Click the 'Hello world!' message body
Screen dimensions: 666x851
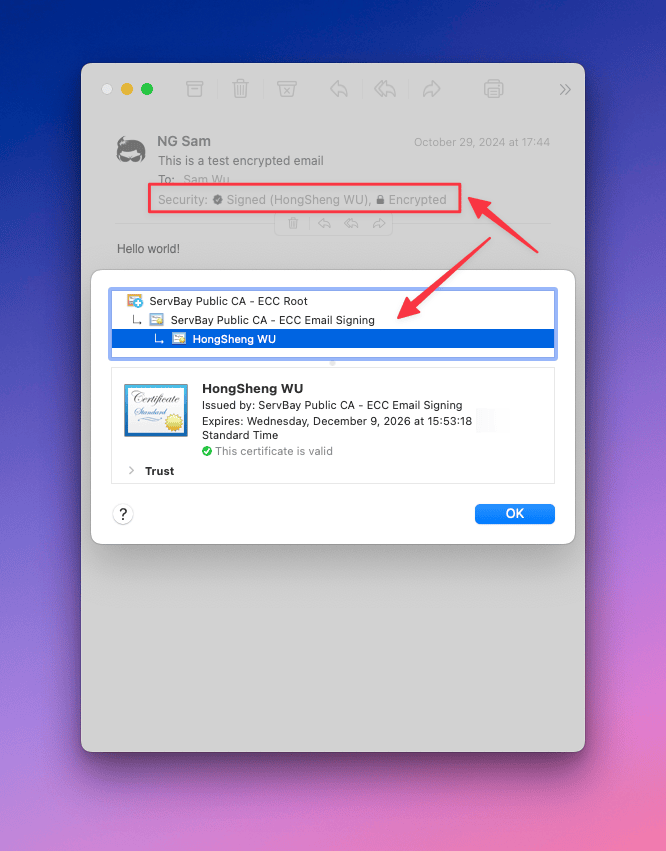148,249
